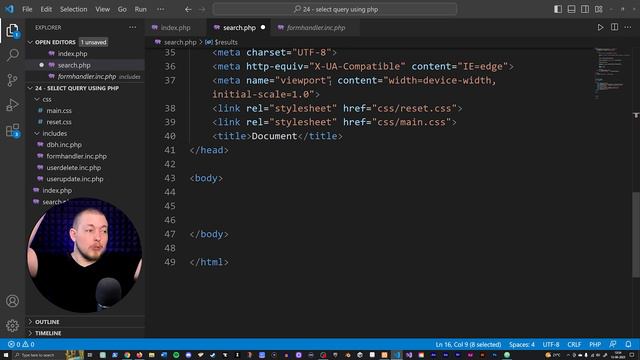Switch to the search.php tab
This screenshot has height=360, width=640.
point(239,28)
